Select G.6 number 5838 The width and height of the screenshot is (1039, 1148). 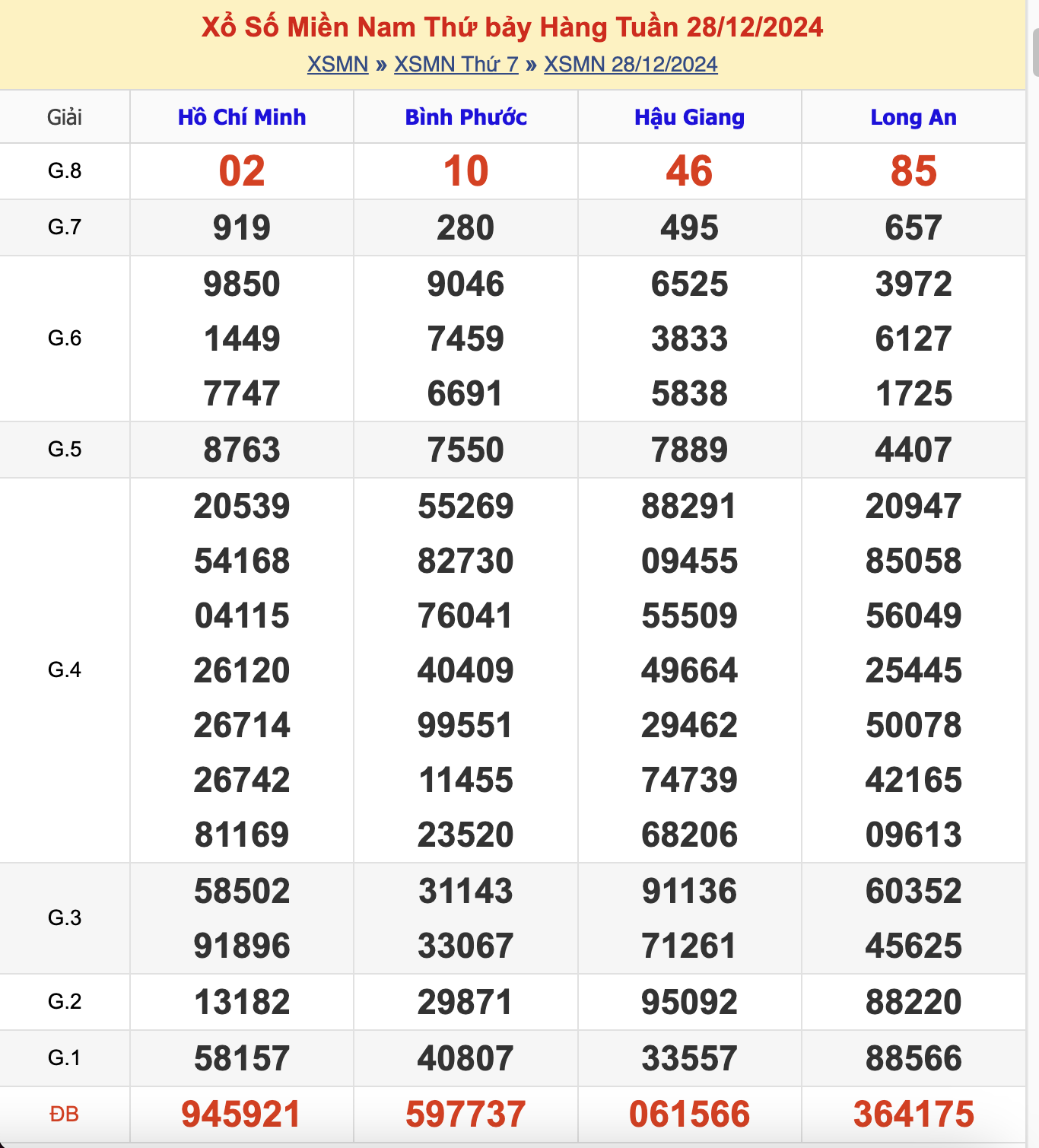(690, 393)
